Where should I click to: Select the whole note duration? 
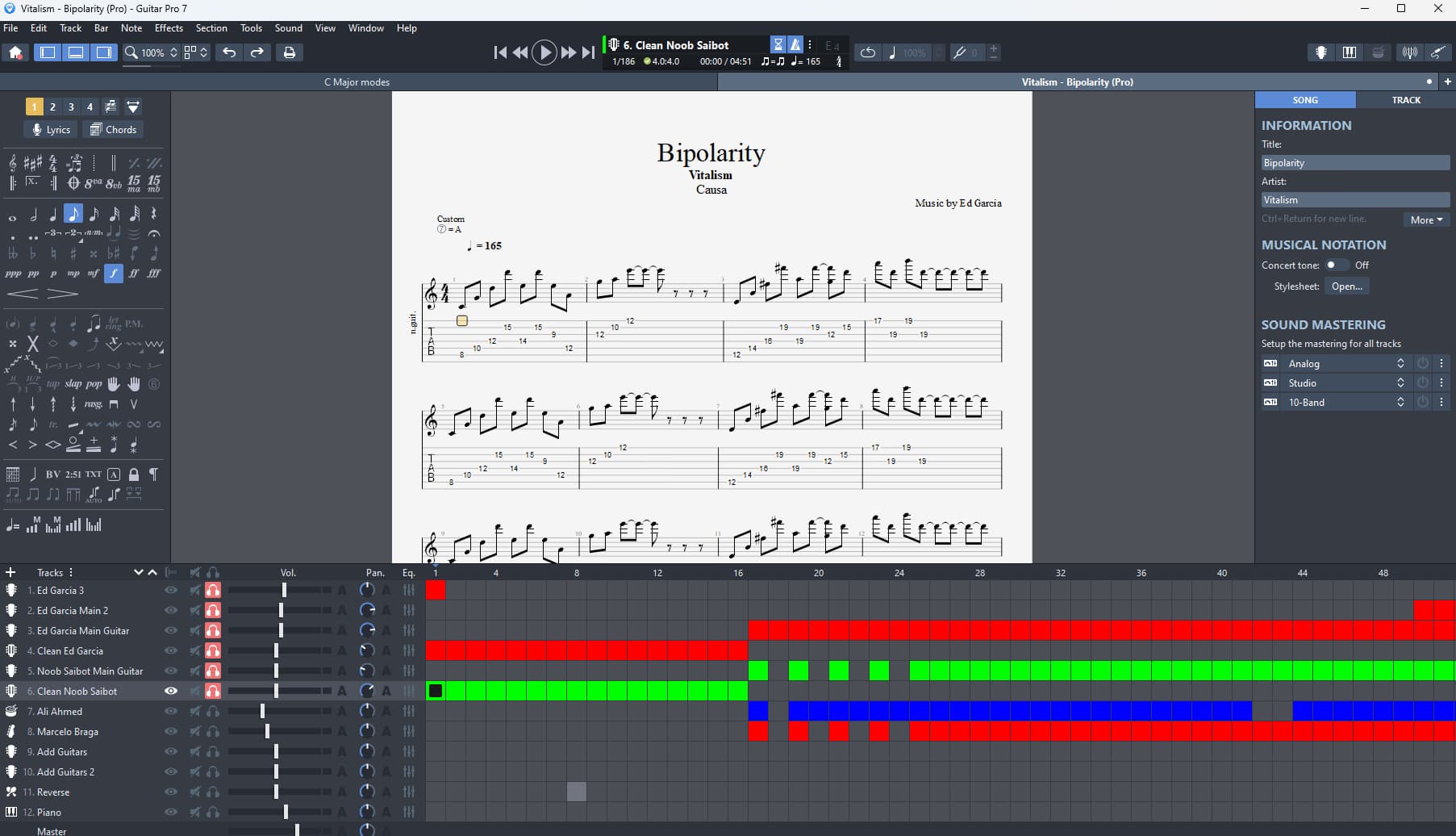(13, 217)
